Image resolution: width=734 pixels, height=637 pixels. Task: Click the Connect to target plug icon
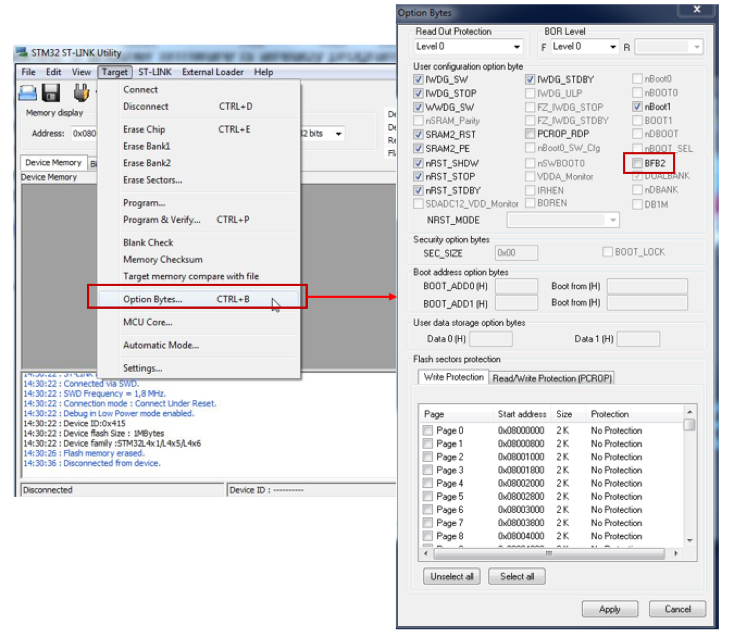point(79,93)
